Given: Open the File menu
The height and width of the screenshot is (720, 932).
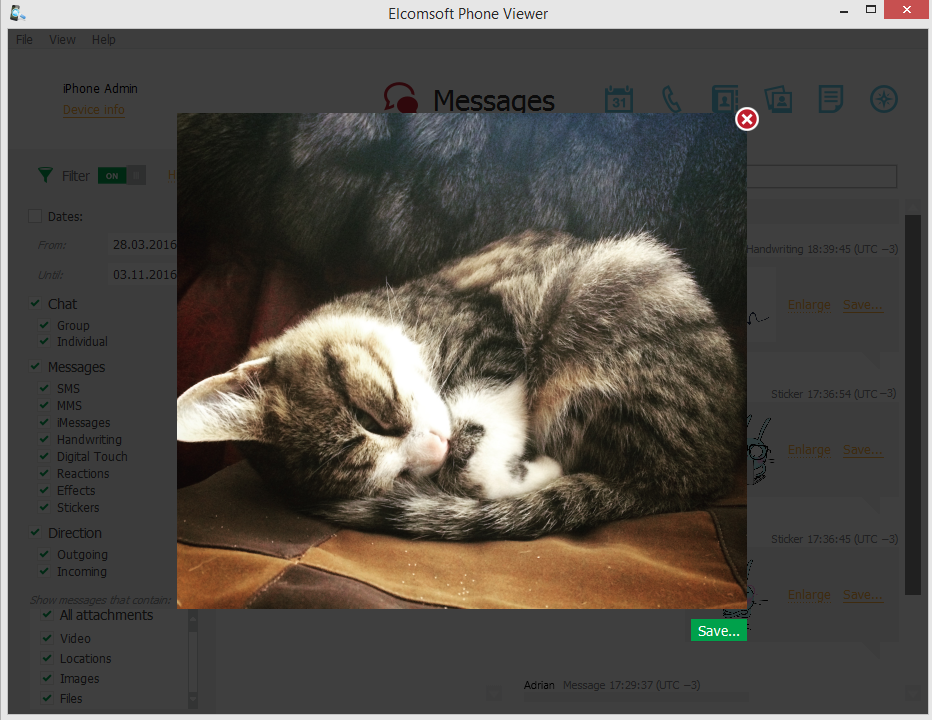Looking at the screenshot, I should tap(24, 40).
